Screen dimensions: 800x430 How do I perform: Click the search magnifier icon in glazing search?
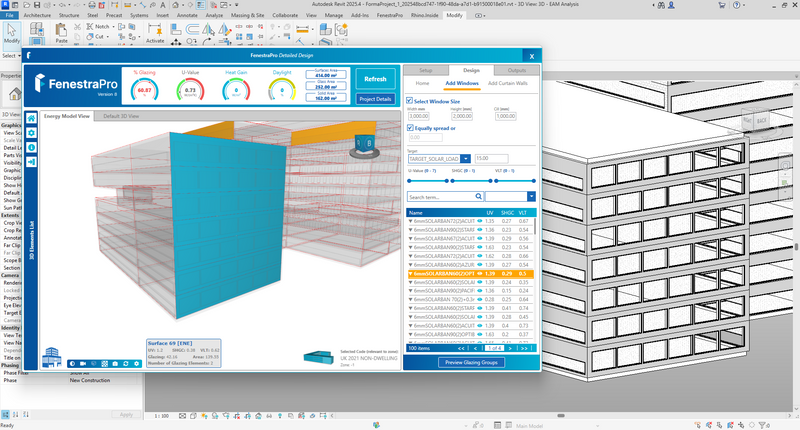(479, 196)
